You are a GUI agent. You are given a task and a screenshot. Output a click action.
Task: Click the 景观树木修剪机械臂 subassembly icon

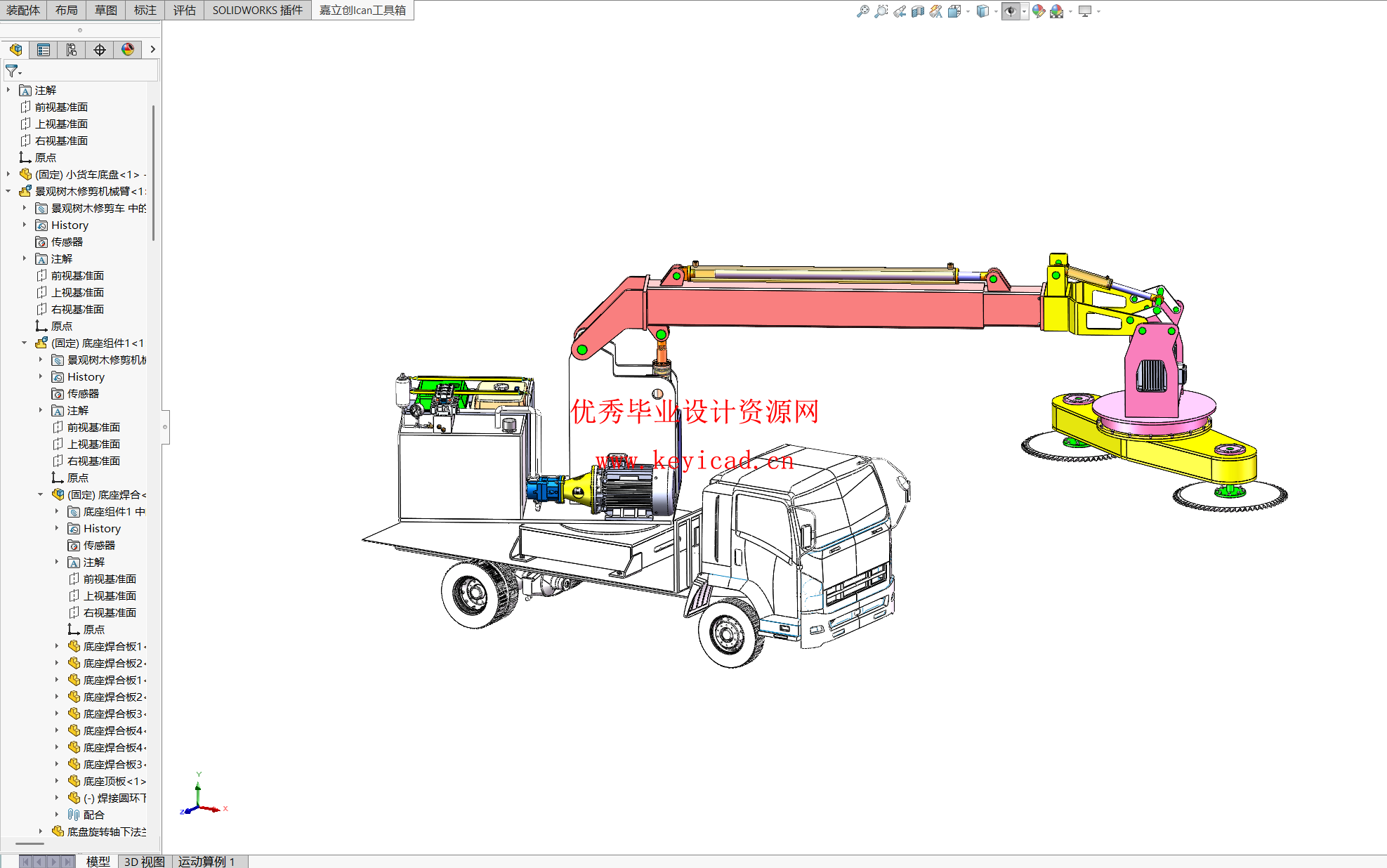point(25,191)
